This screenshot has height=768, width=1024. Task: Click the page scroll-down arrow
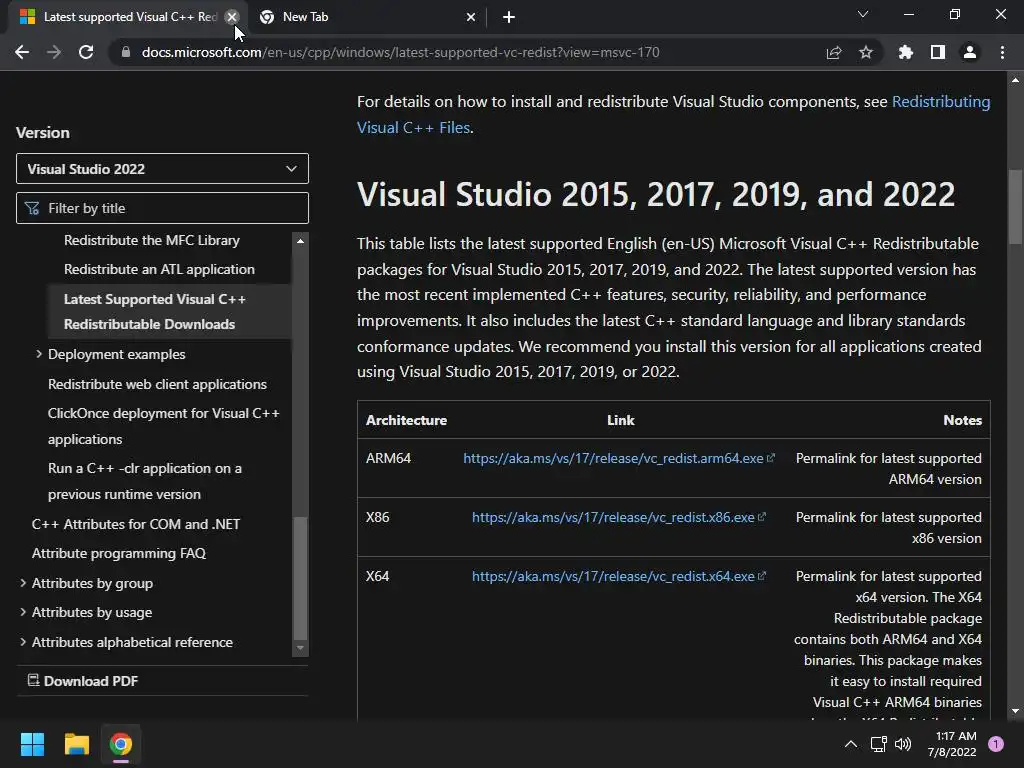coord(1015,711)
